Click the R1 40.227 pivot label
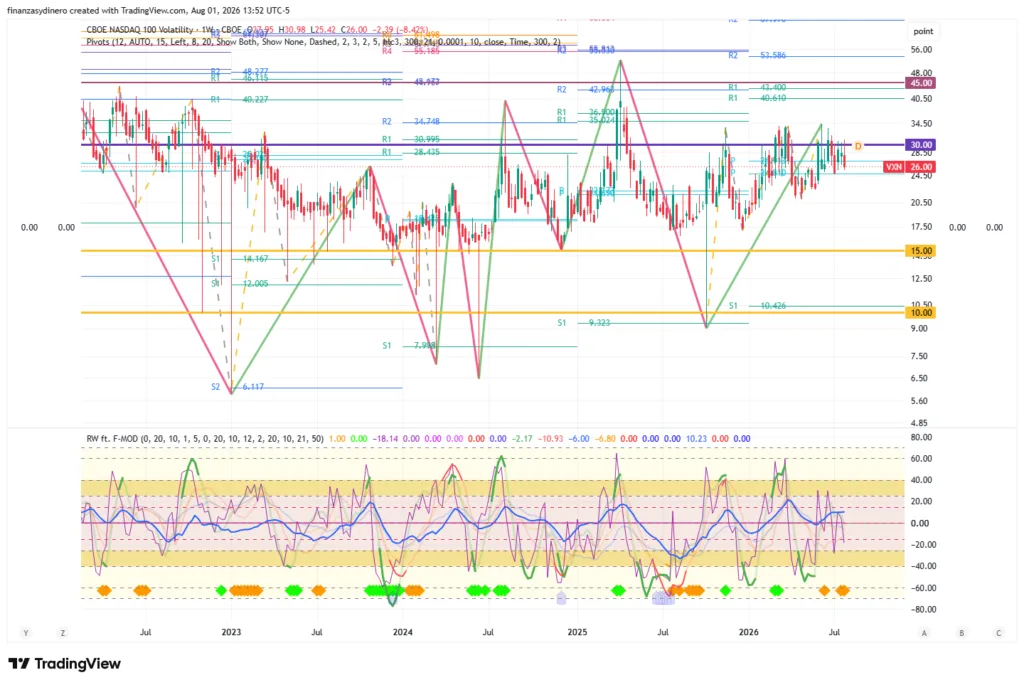 coord(240,100)
